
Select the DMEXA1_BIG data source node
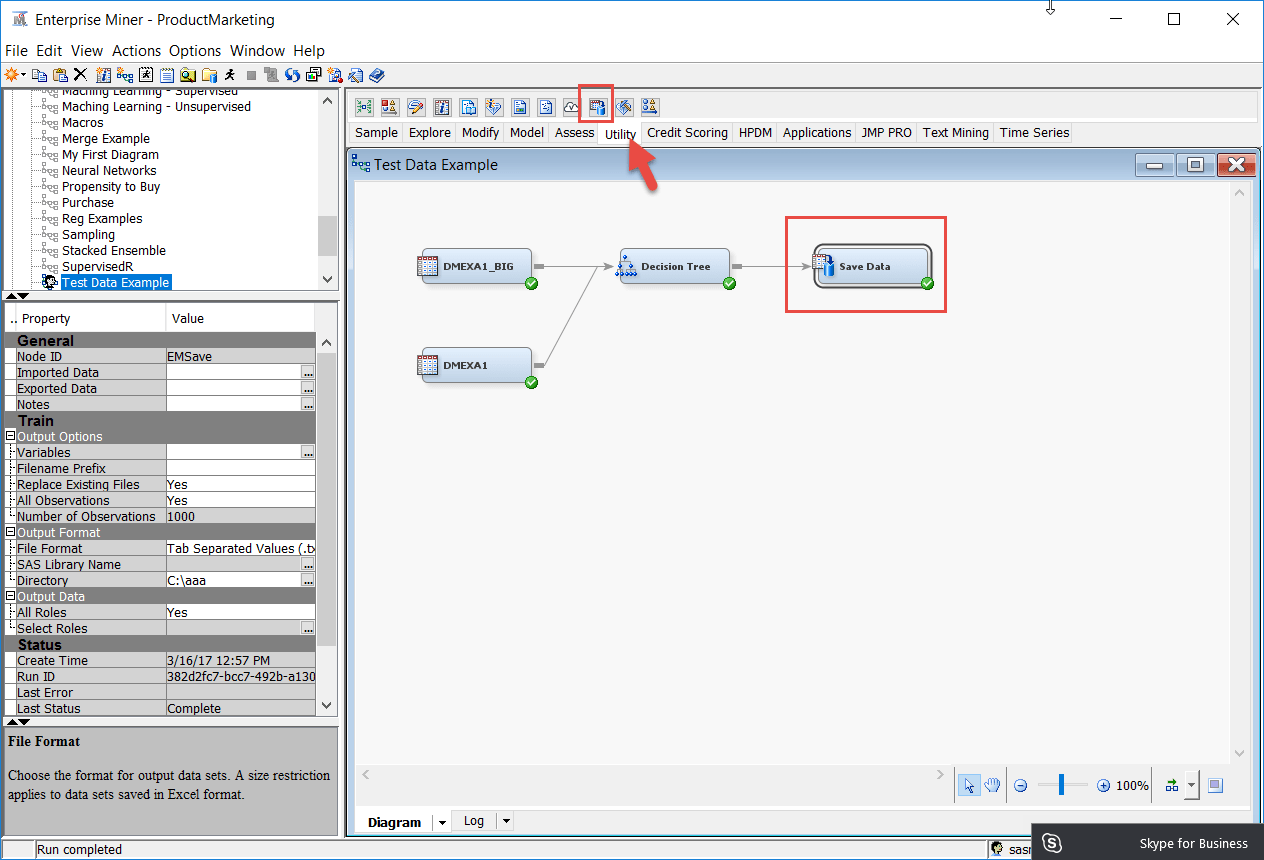click(x=476, y=267)
